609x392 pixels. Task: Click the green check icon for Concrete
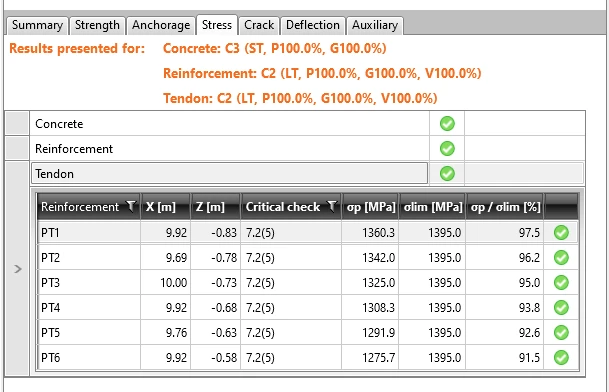tap(447, 124)
